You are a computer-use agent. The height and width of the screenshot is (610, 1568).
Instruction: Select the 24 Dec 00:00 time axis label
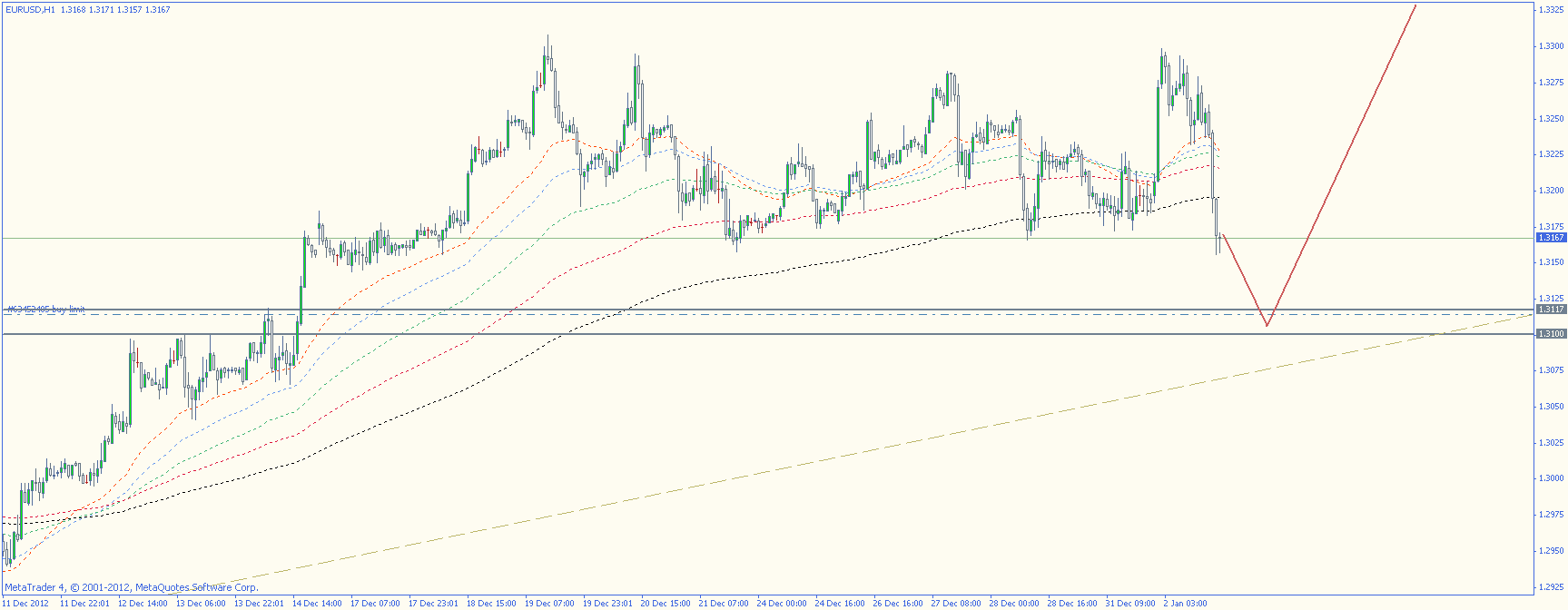(x=782, y=603)
